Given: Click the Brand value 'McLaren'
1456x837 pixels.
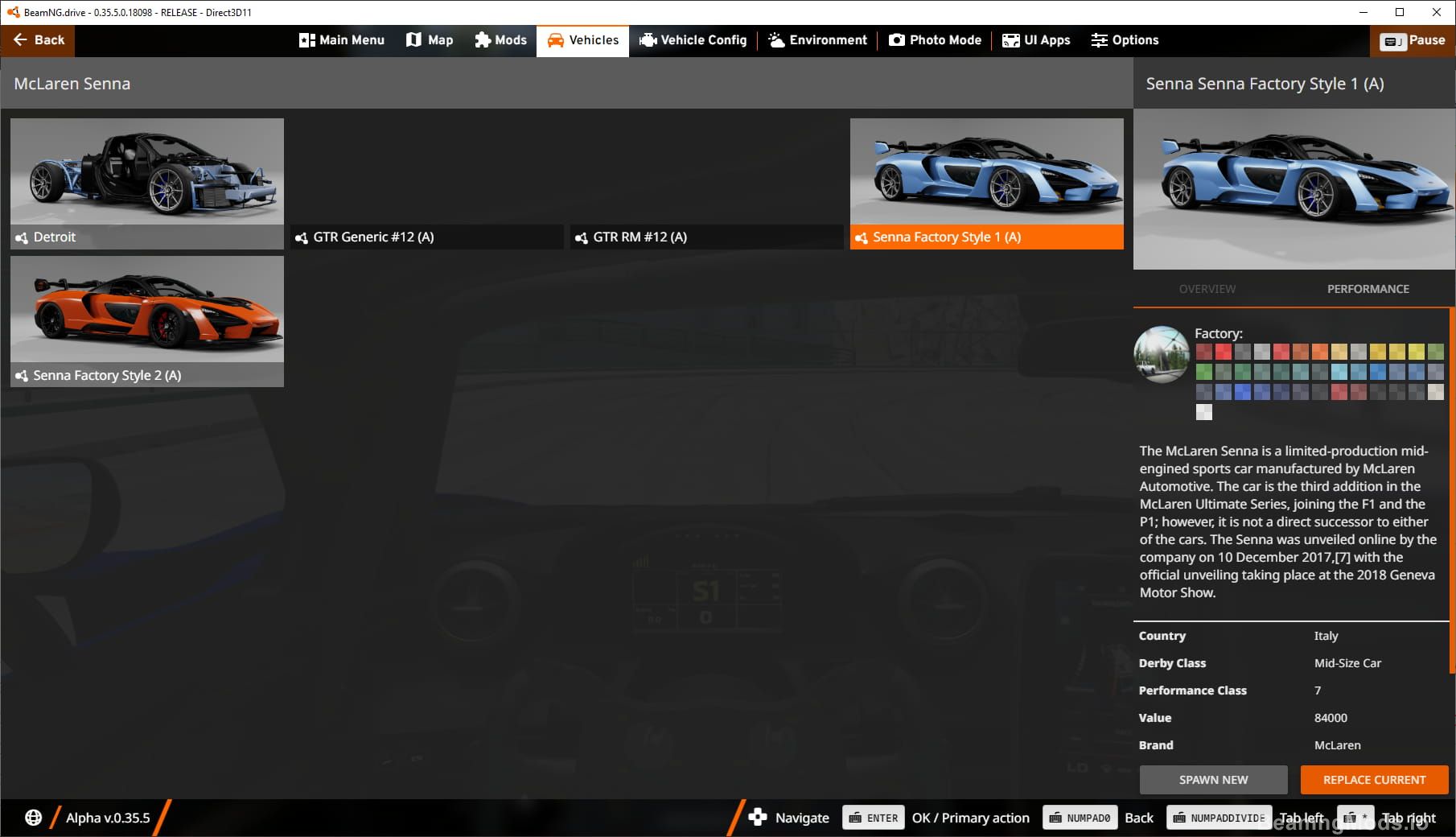Looking at the screenshot, I should pyautogui.click(x=1337, y=745).
